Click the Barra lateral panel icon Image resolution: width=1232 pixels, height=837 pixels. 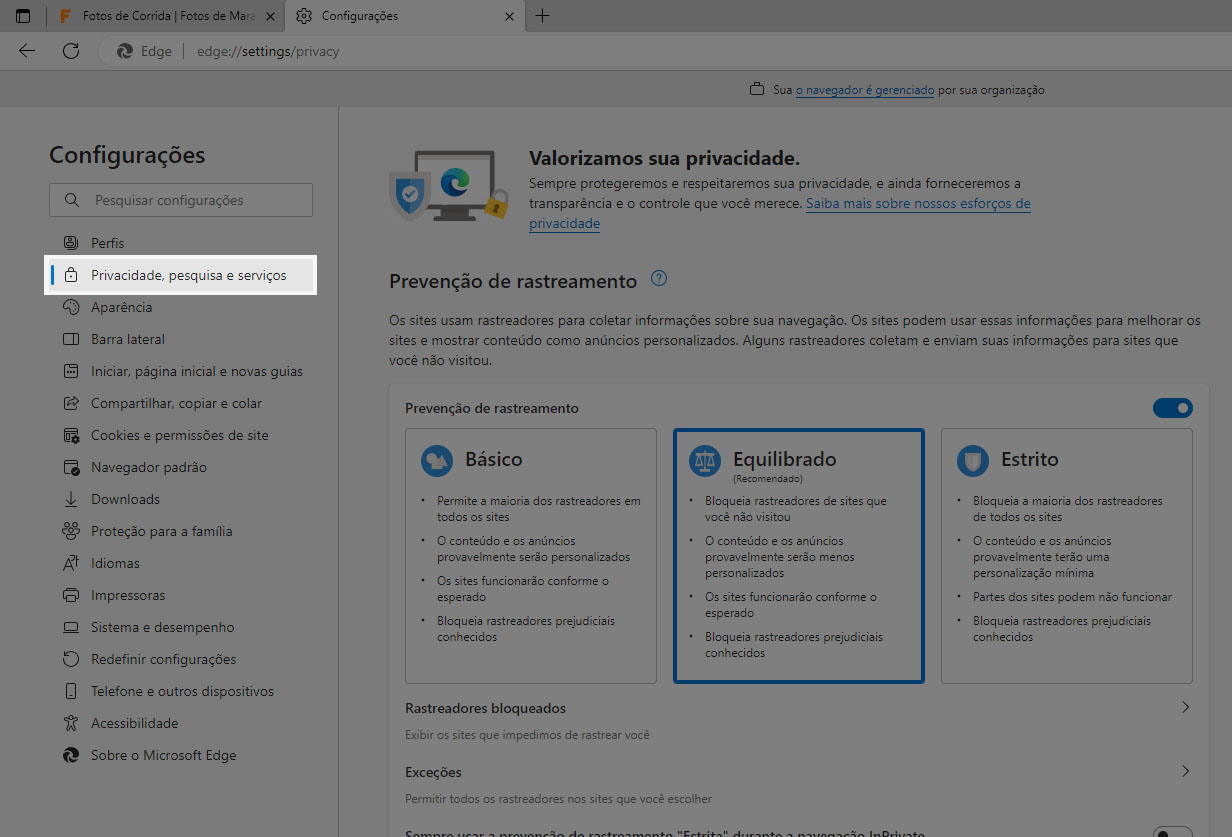point(70,339)
